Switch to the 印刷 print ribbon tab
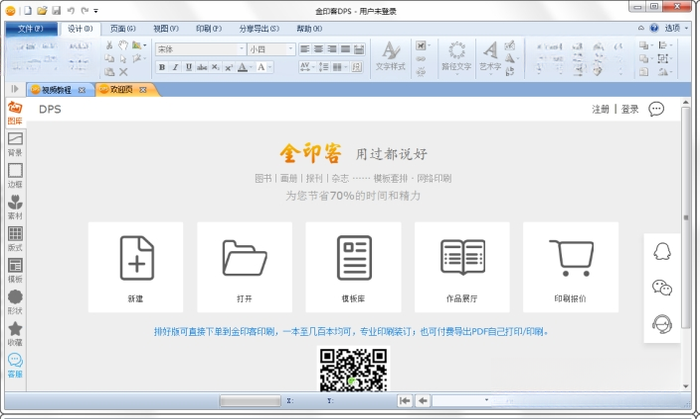700x419 pixels. pyautogui.click(x=208, y=29)
